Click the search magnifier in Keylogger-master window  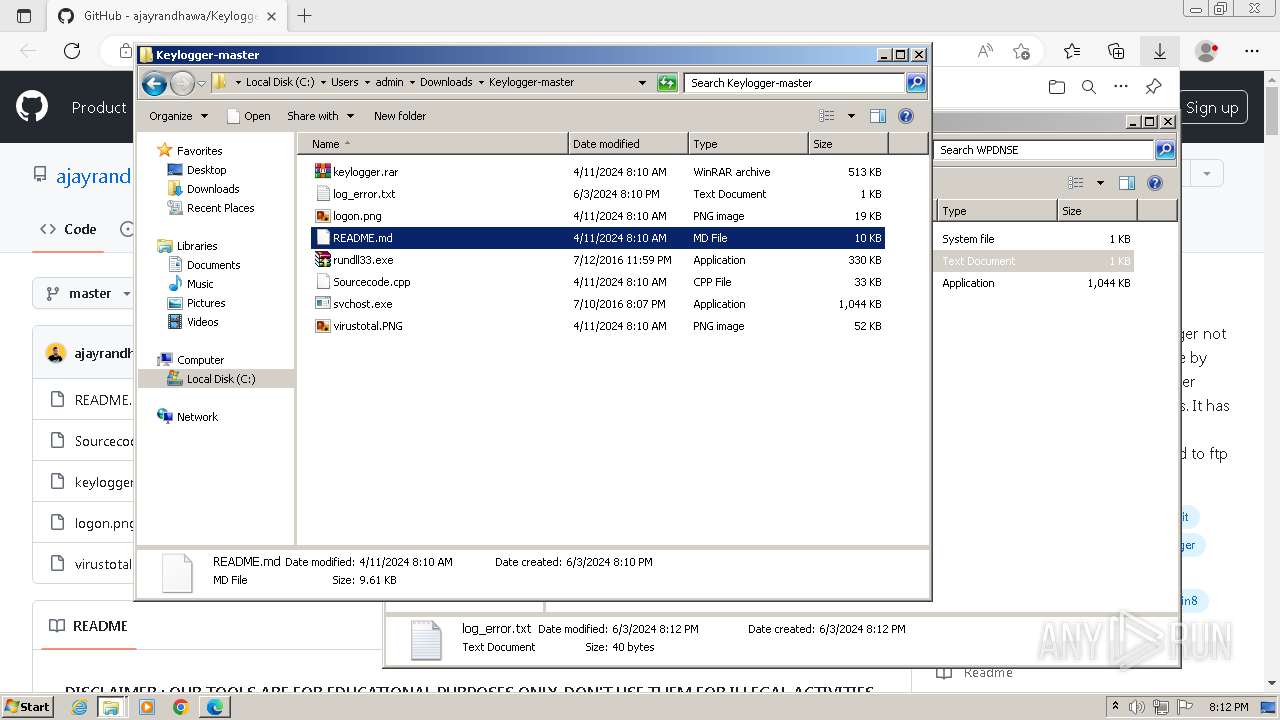[x=916, y=83]
